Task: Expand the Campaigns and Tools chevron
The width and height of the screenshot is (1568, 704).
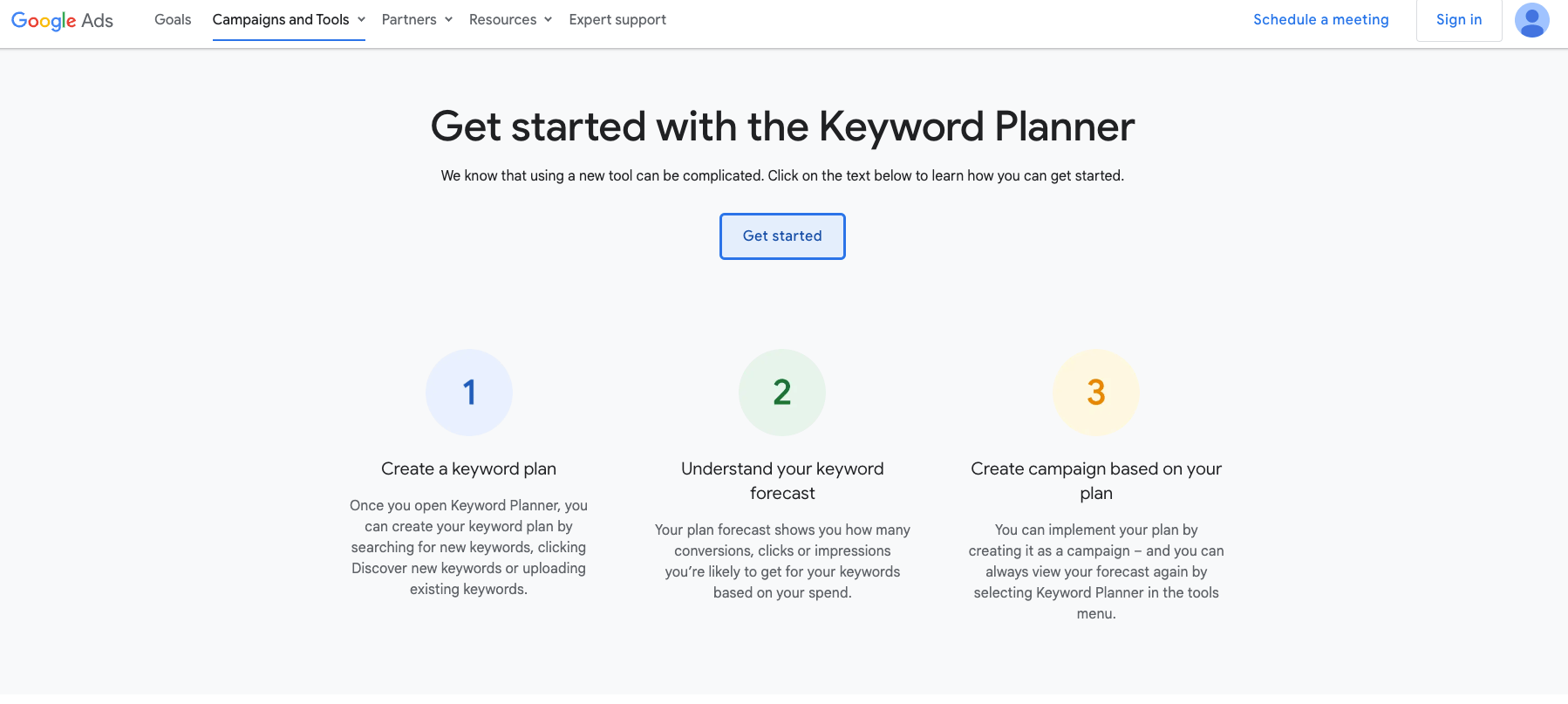Action: coord(361,19)
